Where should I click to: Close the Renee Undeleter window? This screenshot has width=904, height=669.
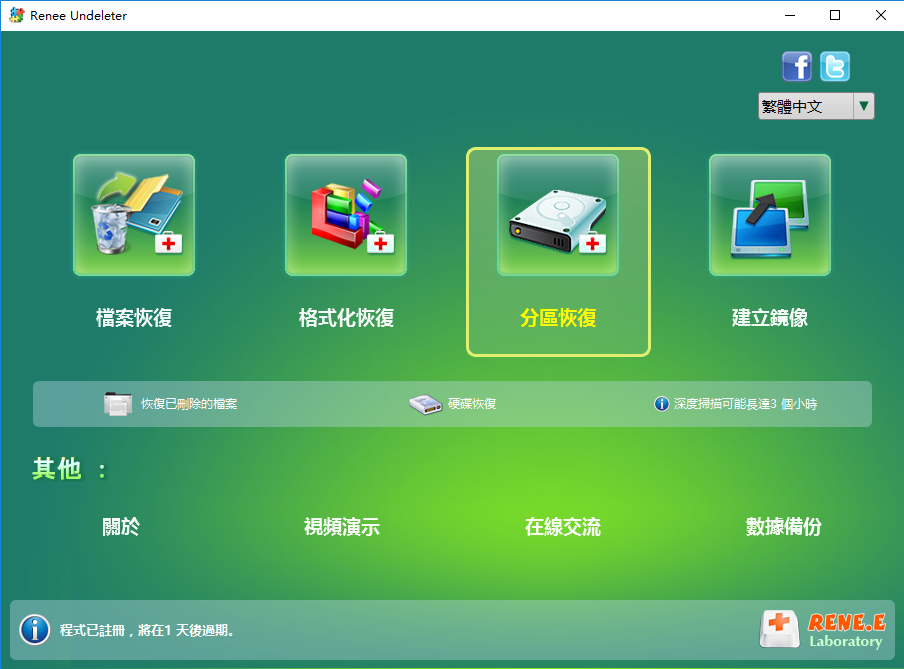pyautogui.click(x=880, y=16)
